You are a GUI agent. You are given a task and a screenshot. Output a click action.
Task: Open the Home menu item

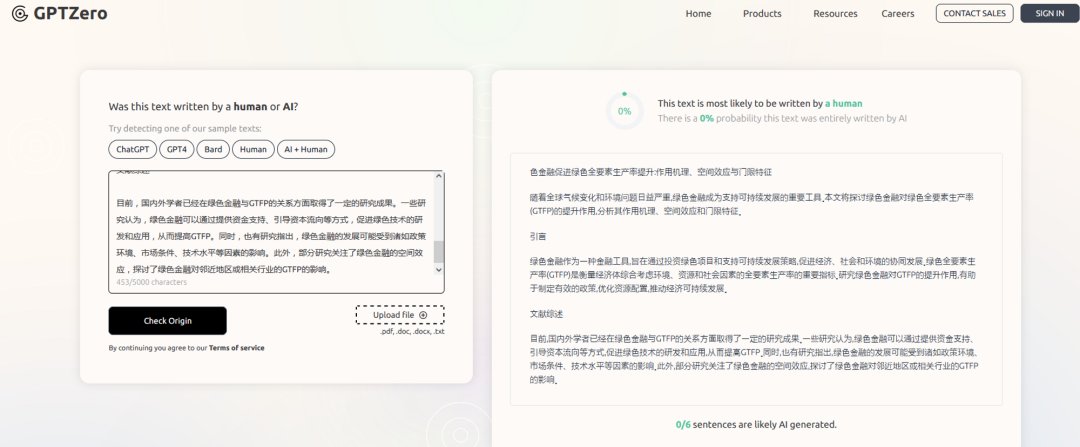698,14
